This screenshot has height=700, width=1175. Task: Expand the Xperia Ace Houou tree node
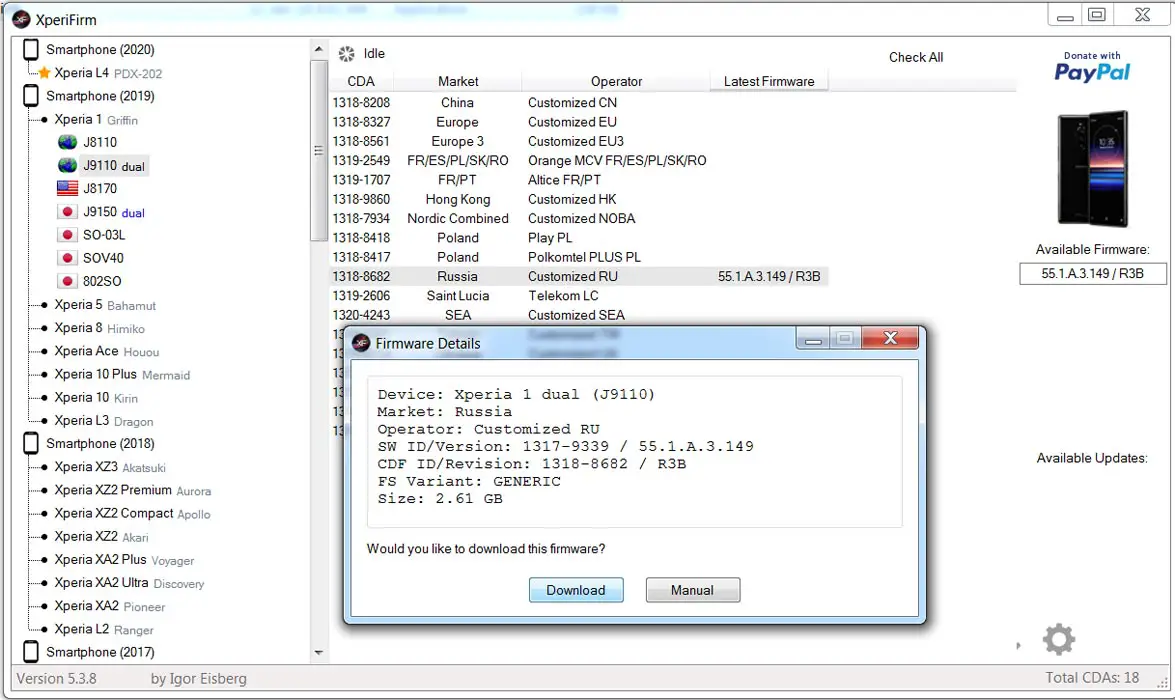44,351
